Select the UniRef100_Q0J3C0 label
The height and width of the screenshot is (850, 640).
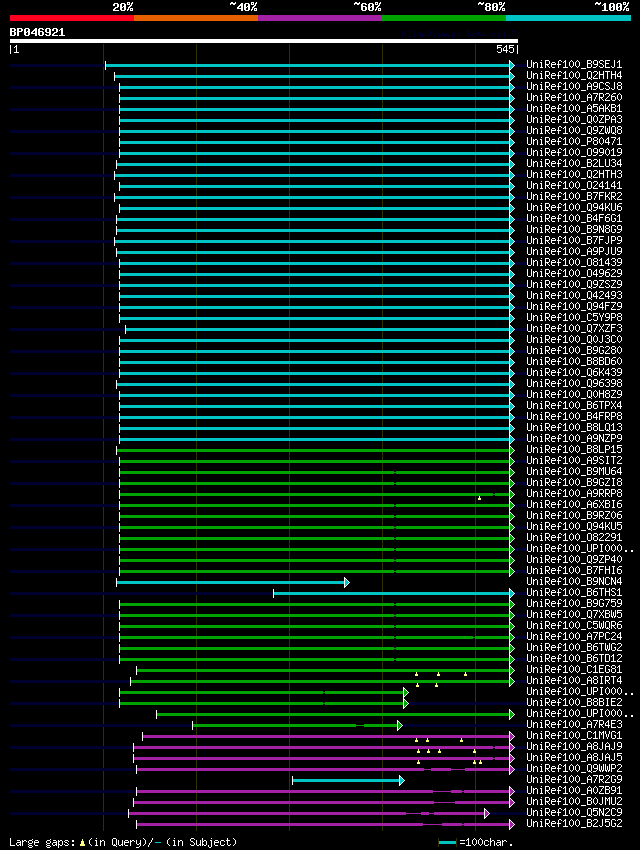click(x=574, y=339)
